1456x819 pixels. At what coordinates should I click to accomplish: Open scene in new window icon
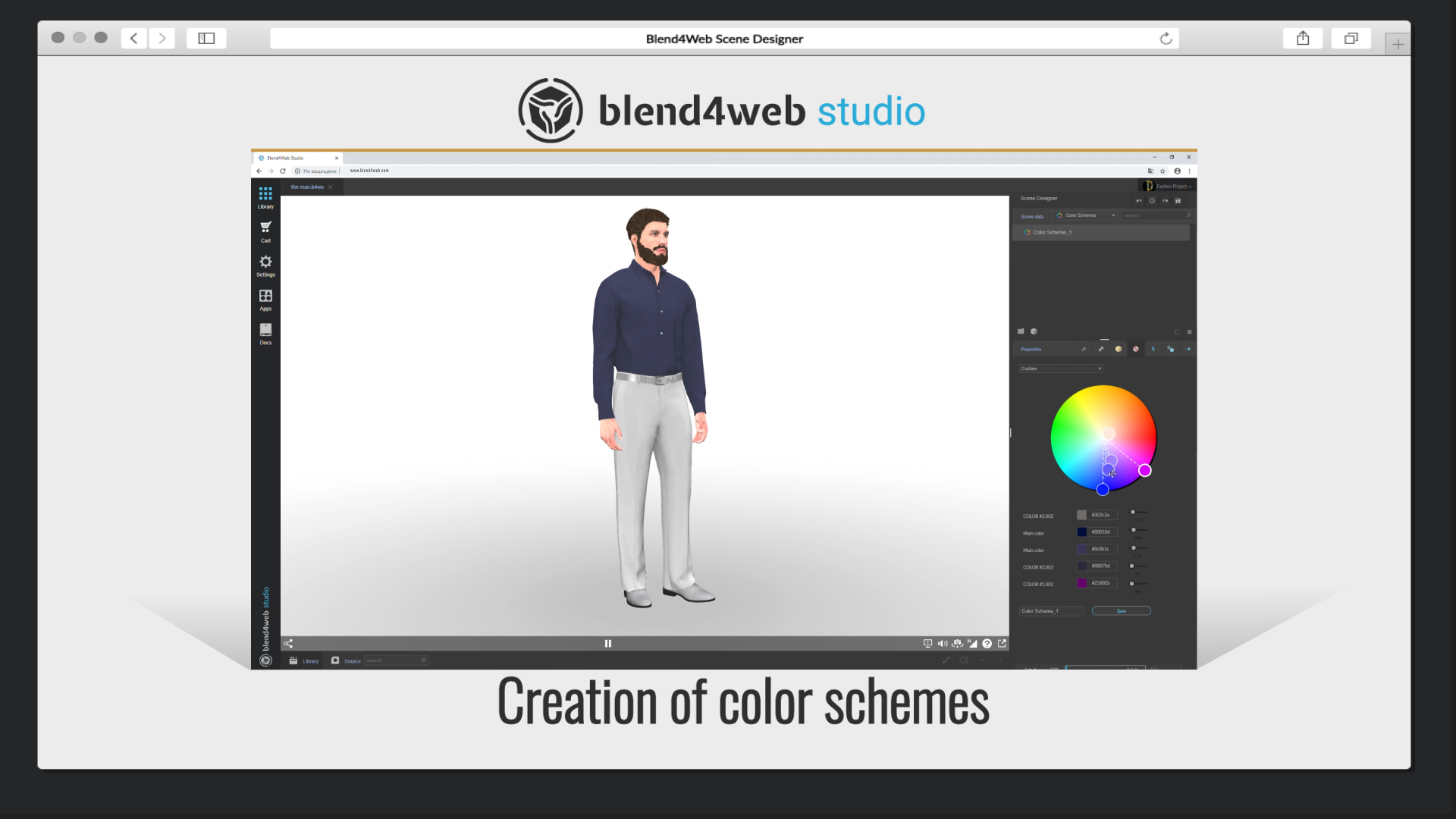coord(1002,643)
